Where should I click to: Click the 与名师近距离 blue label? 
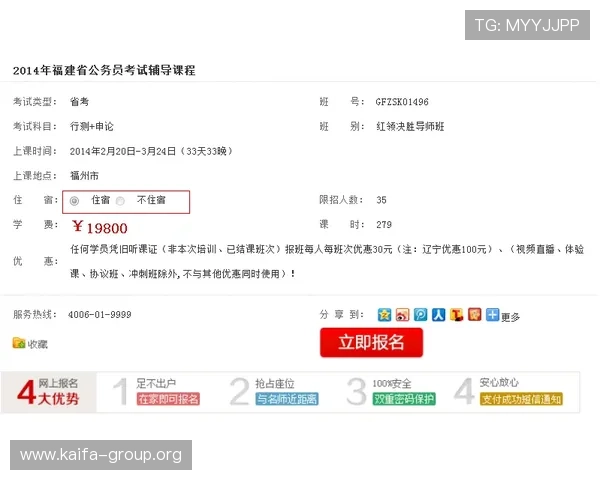point(287,399)
